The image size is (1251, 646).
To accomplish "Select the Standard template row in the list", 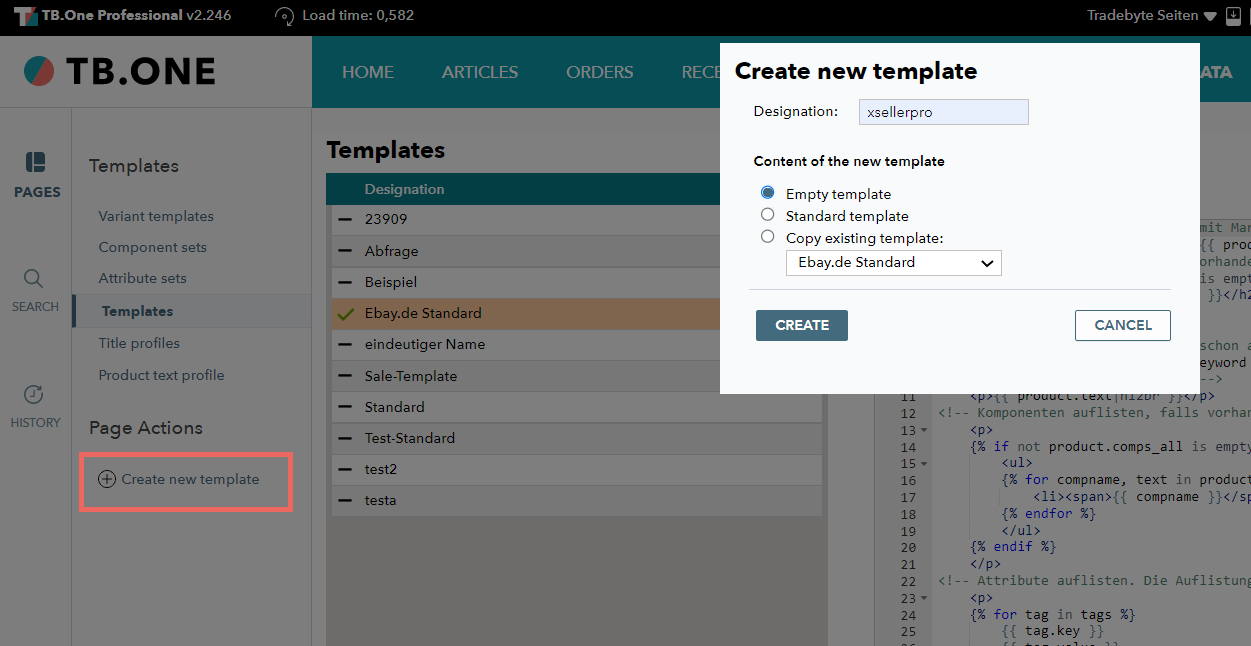I will [x=577, y=407].
